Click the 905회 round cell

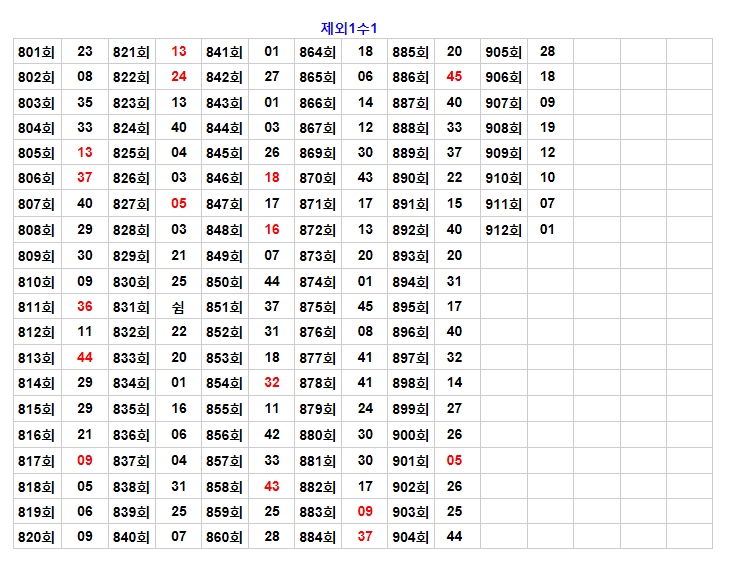click(x=503, y=52)
